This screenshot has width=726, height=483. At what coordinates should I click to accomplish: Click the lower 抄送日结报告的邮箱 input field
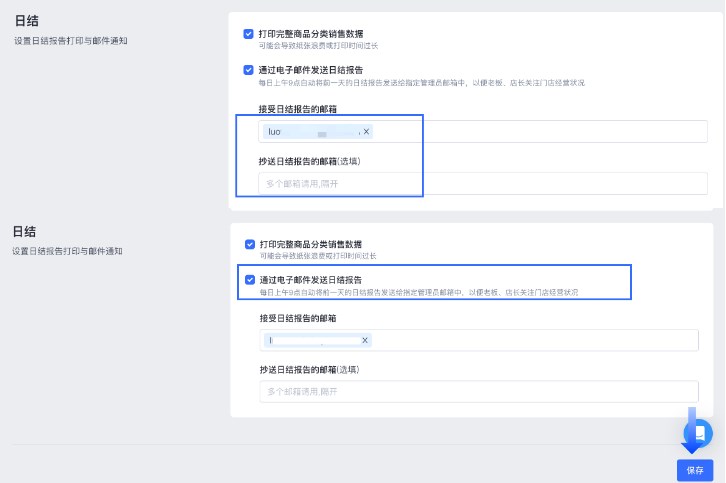[478, 392]
